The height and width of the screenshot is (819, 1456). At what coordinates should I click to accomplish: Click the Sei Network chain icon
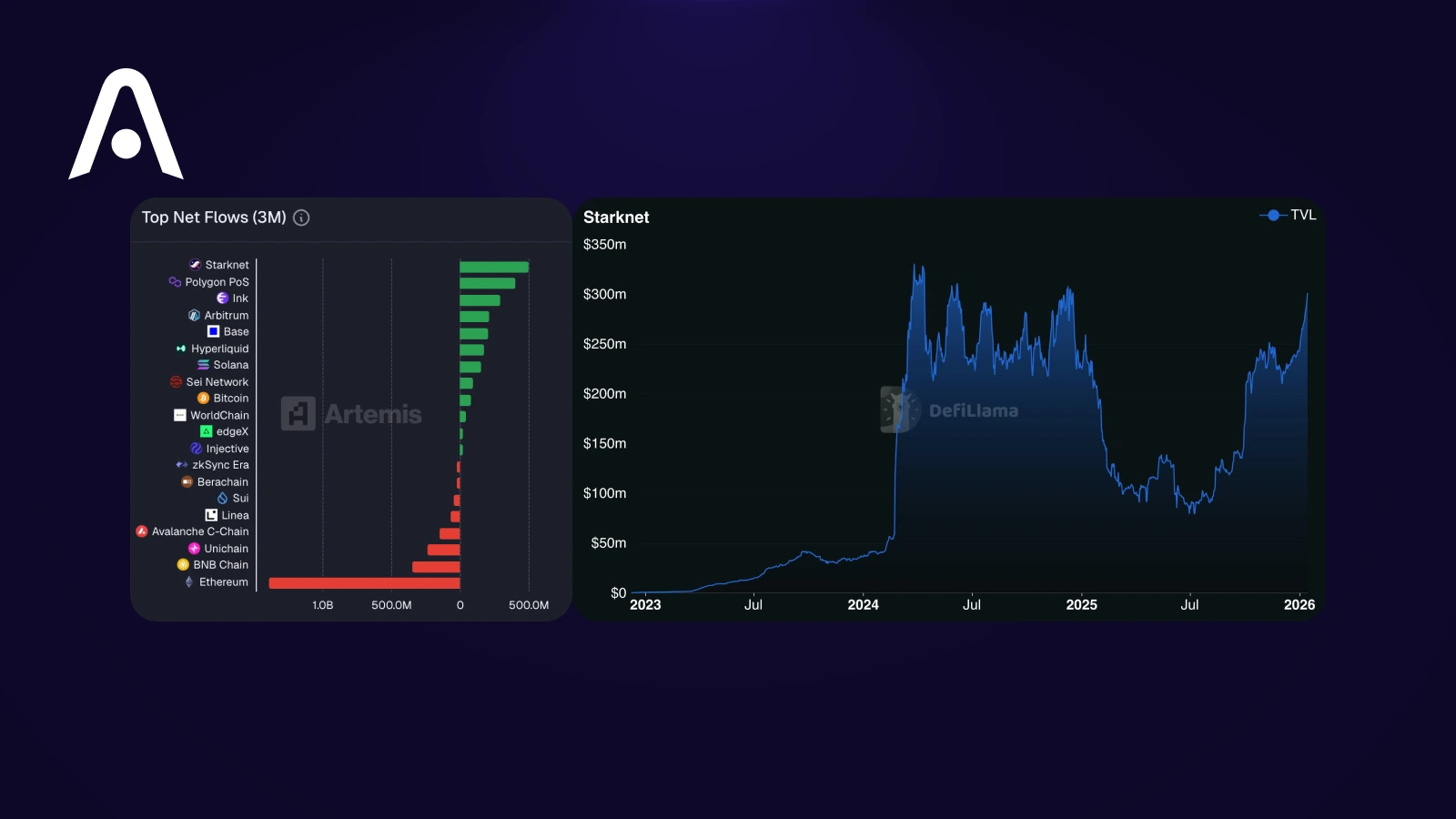(176, 382)
